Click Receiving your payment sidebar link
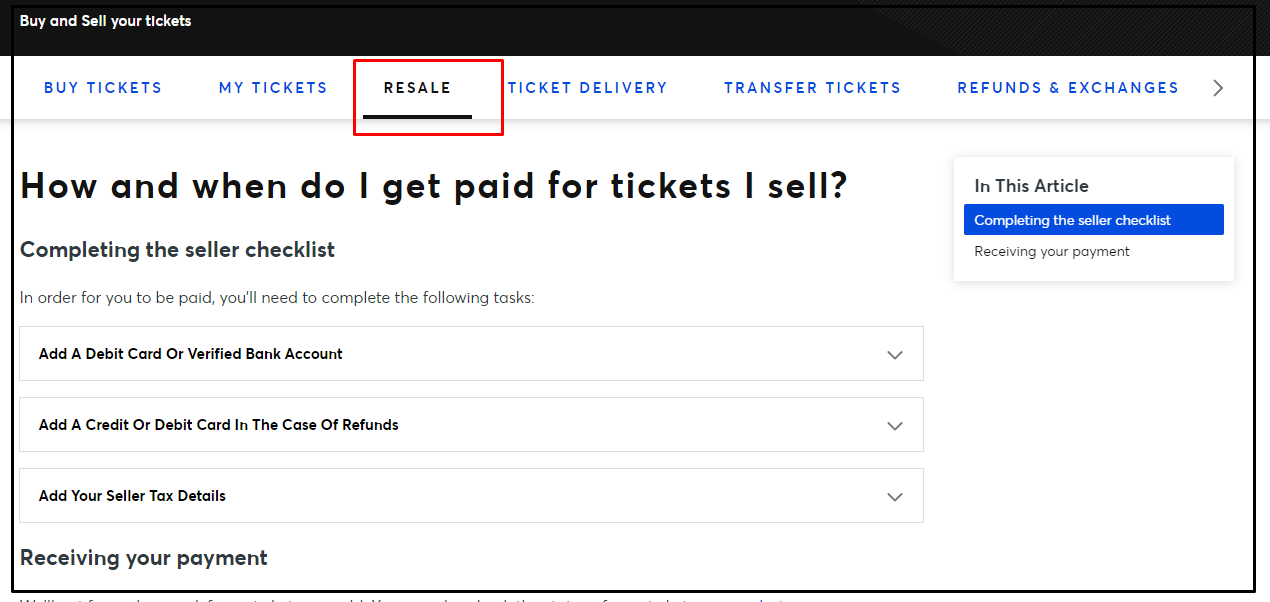Screen dimensions: 1270x602 (1052, 252)
